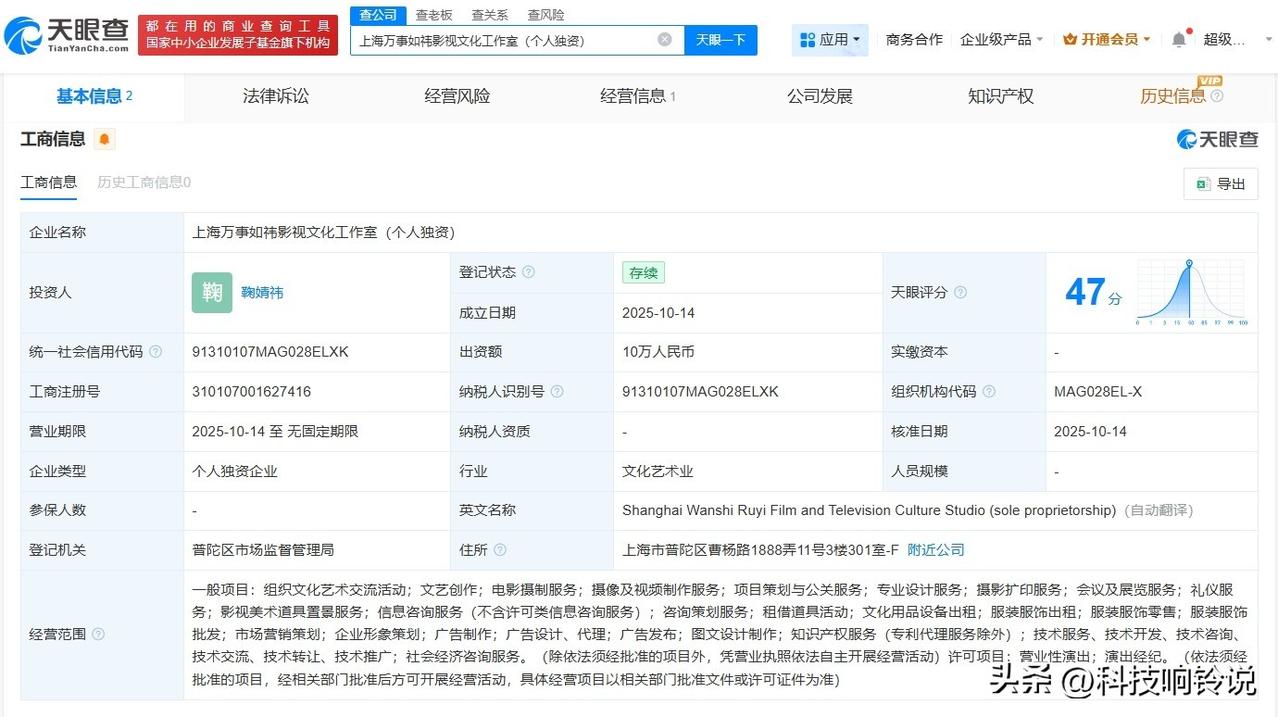1278x717 pixels.
Task: Click the 文化艺术业 industry value
Action: pos(658,471)
